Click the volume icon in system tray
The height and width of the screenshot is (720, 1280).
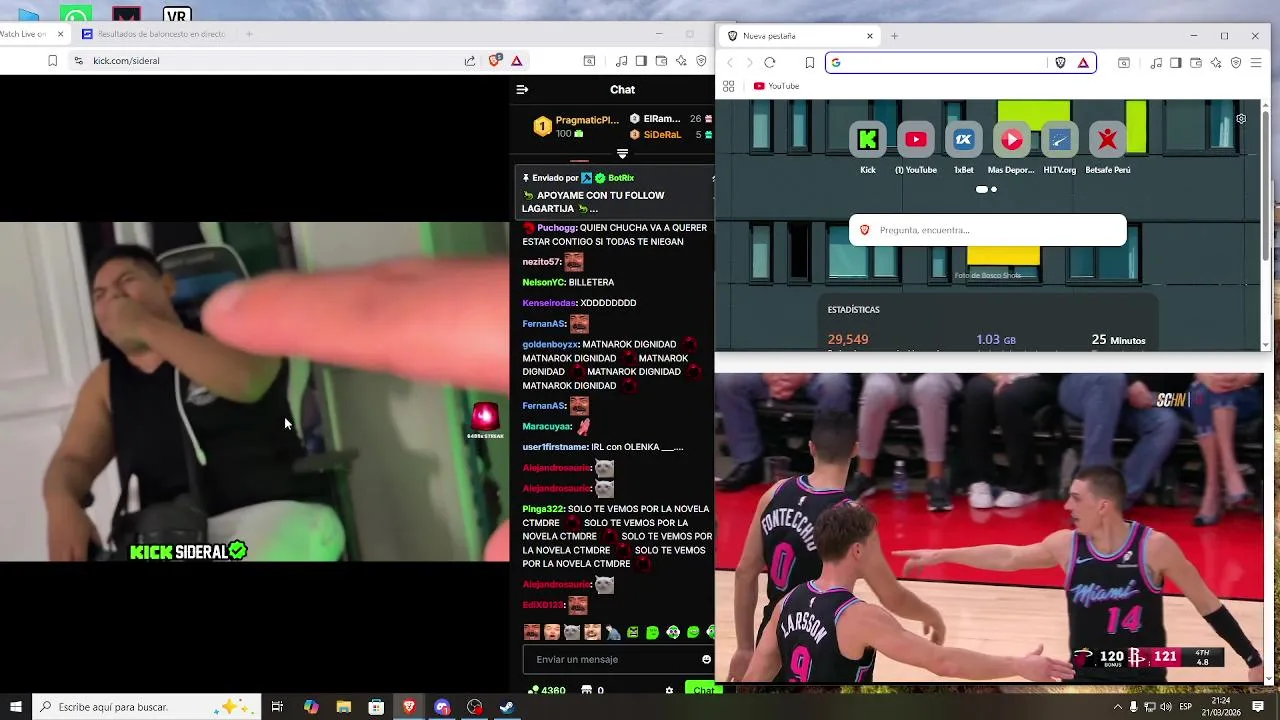1166,707
